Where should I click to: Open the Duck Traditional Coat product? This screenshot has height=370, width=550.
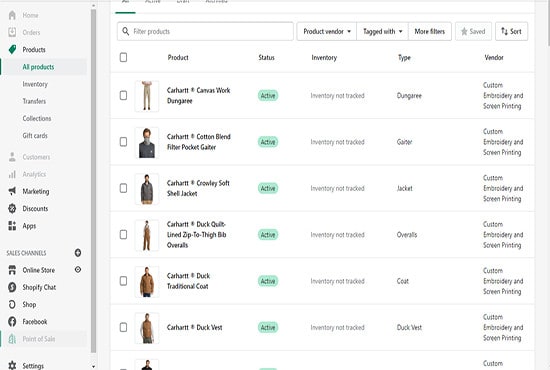(x=188, y=281)
